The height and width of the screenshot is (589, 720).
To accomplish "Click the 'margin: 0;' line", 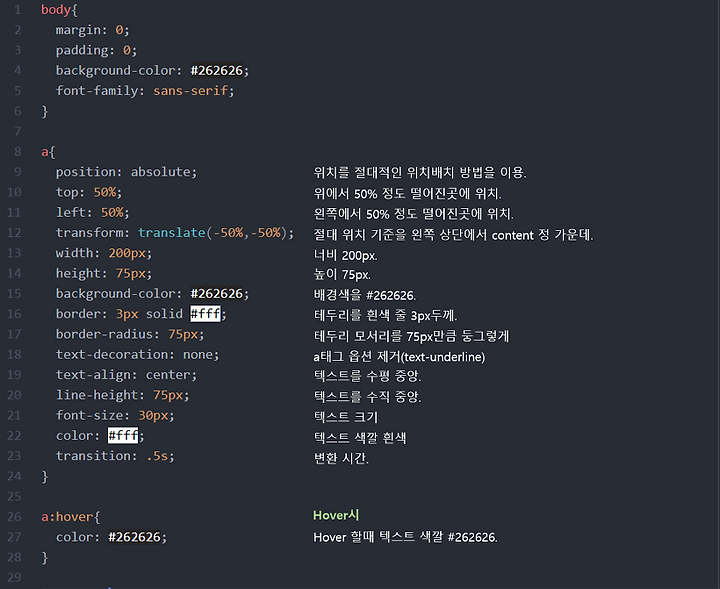I will [x=93, y=30].
